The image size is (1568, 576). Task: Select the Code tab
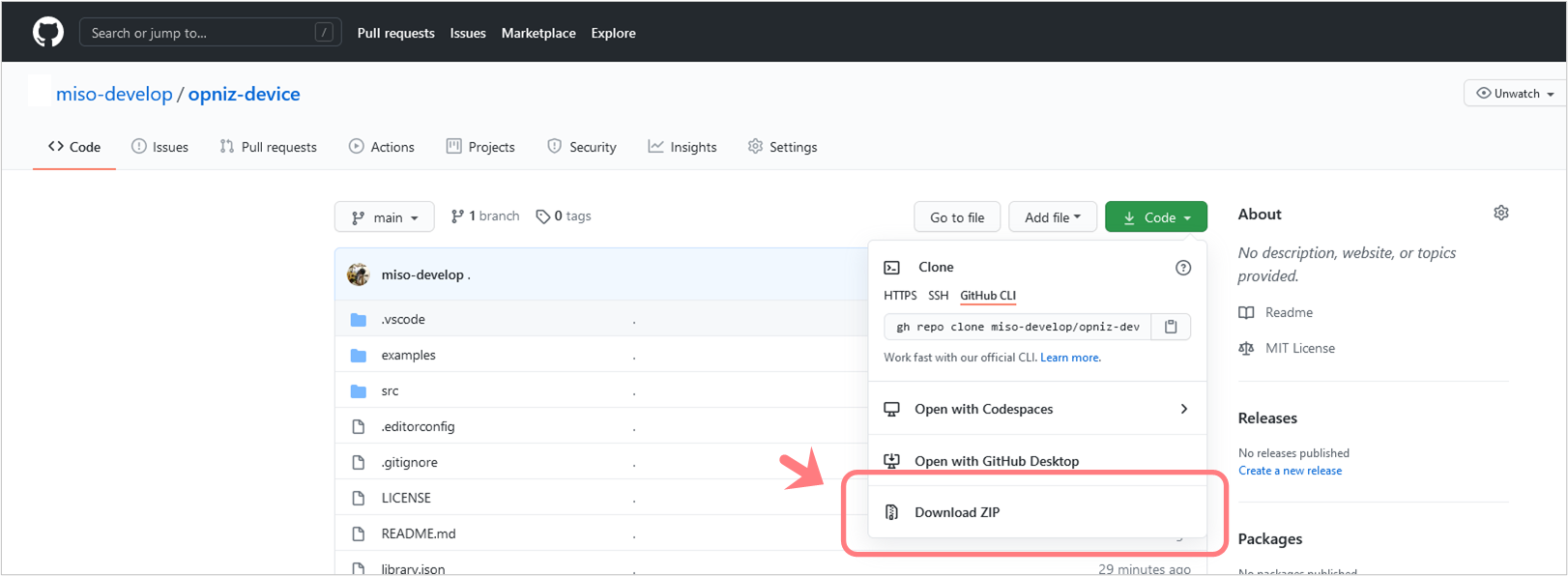(74, 147)
